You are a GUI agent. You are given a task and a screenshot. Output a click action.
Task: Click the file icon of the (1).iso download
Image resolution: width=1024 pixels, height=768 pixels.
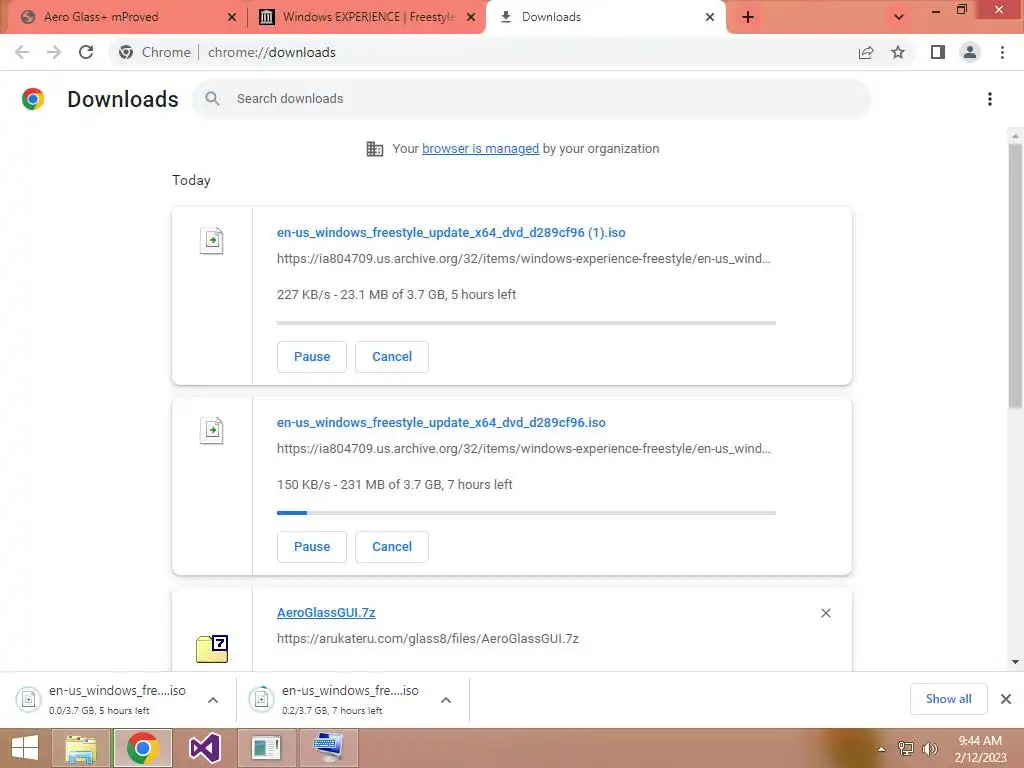(212, 240)
